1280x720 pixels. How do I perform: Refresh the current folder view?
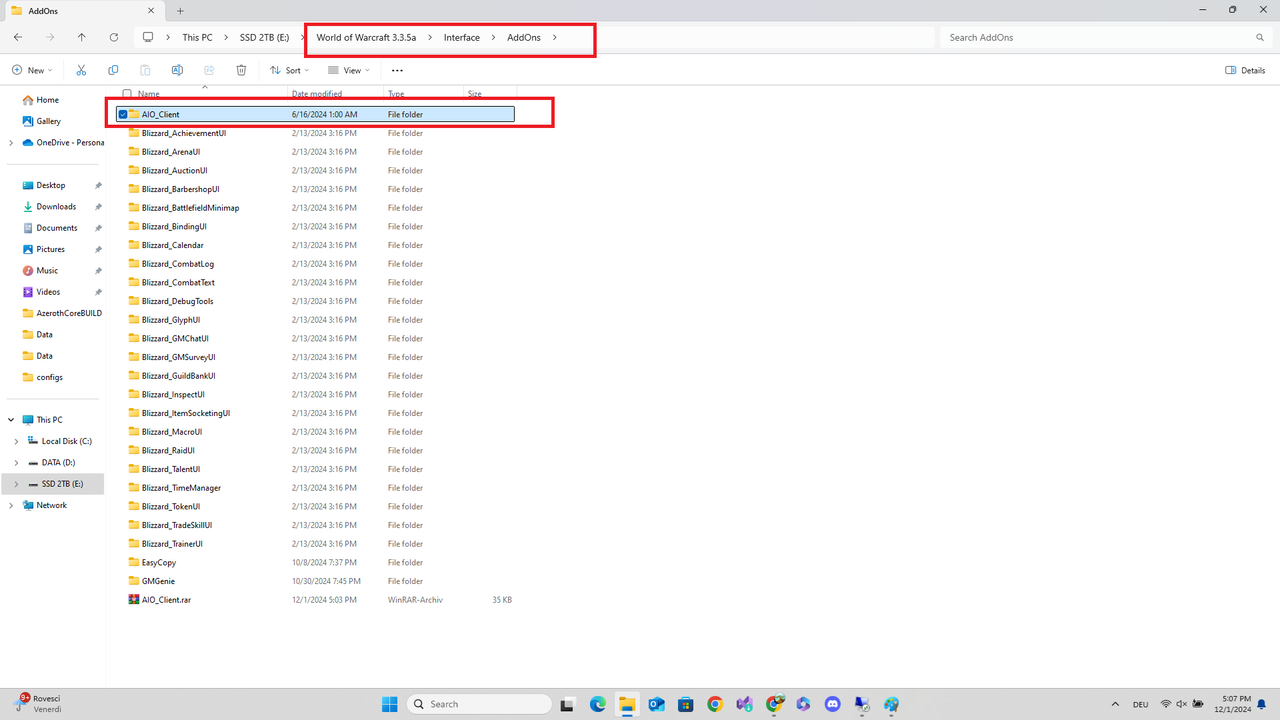[x=114, y=37]
